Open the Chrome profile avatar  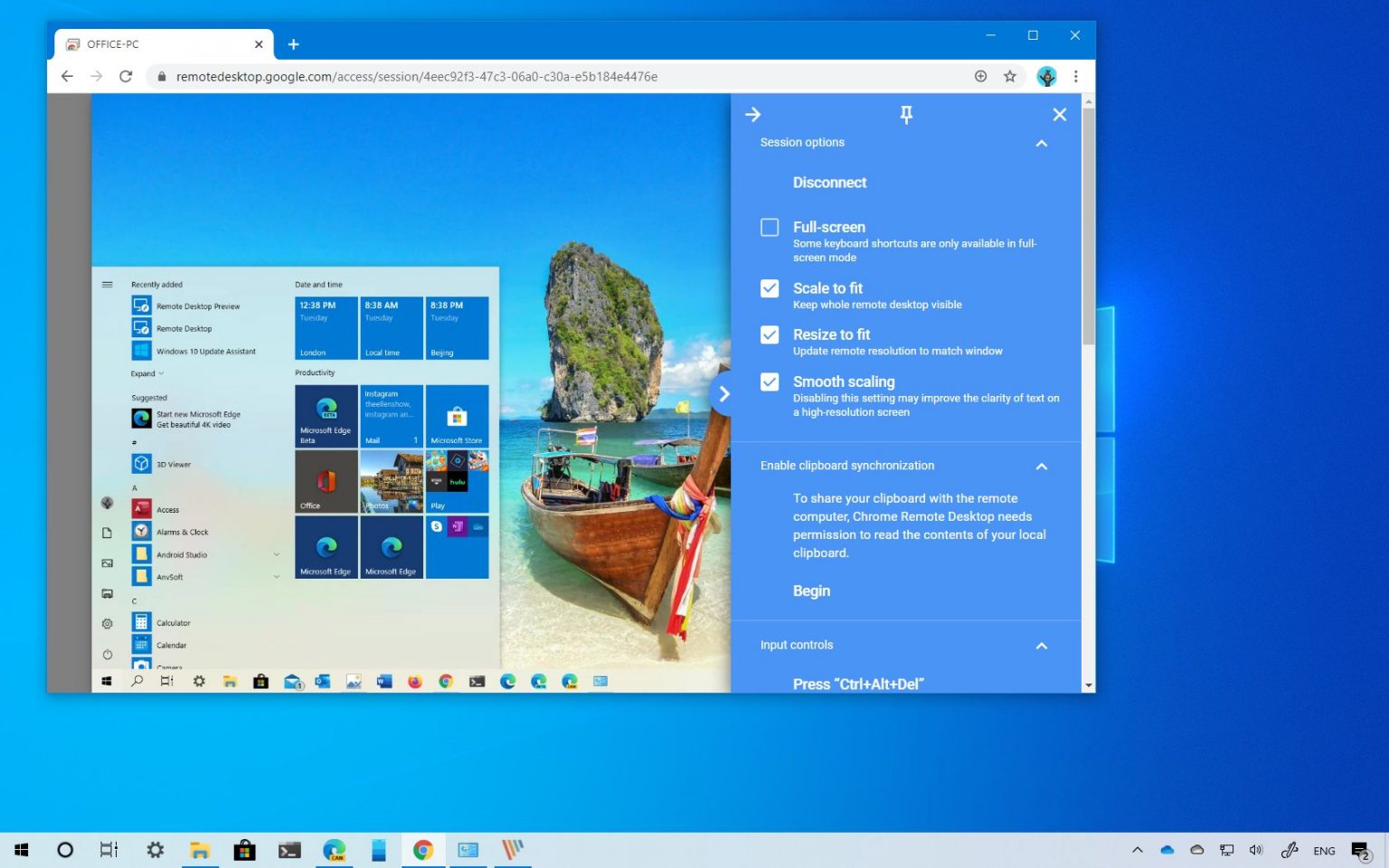point(1046,77)
